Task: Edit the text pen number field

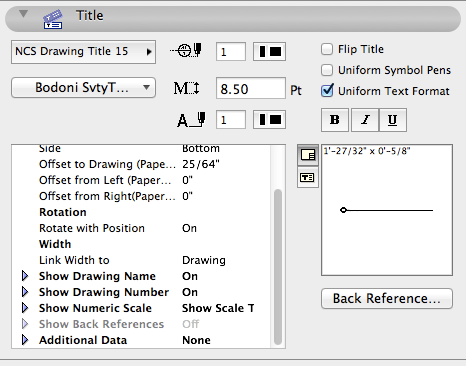Action: pyautogui.click(x=231, y=120)
